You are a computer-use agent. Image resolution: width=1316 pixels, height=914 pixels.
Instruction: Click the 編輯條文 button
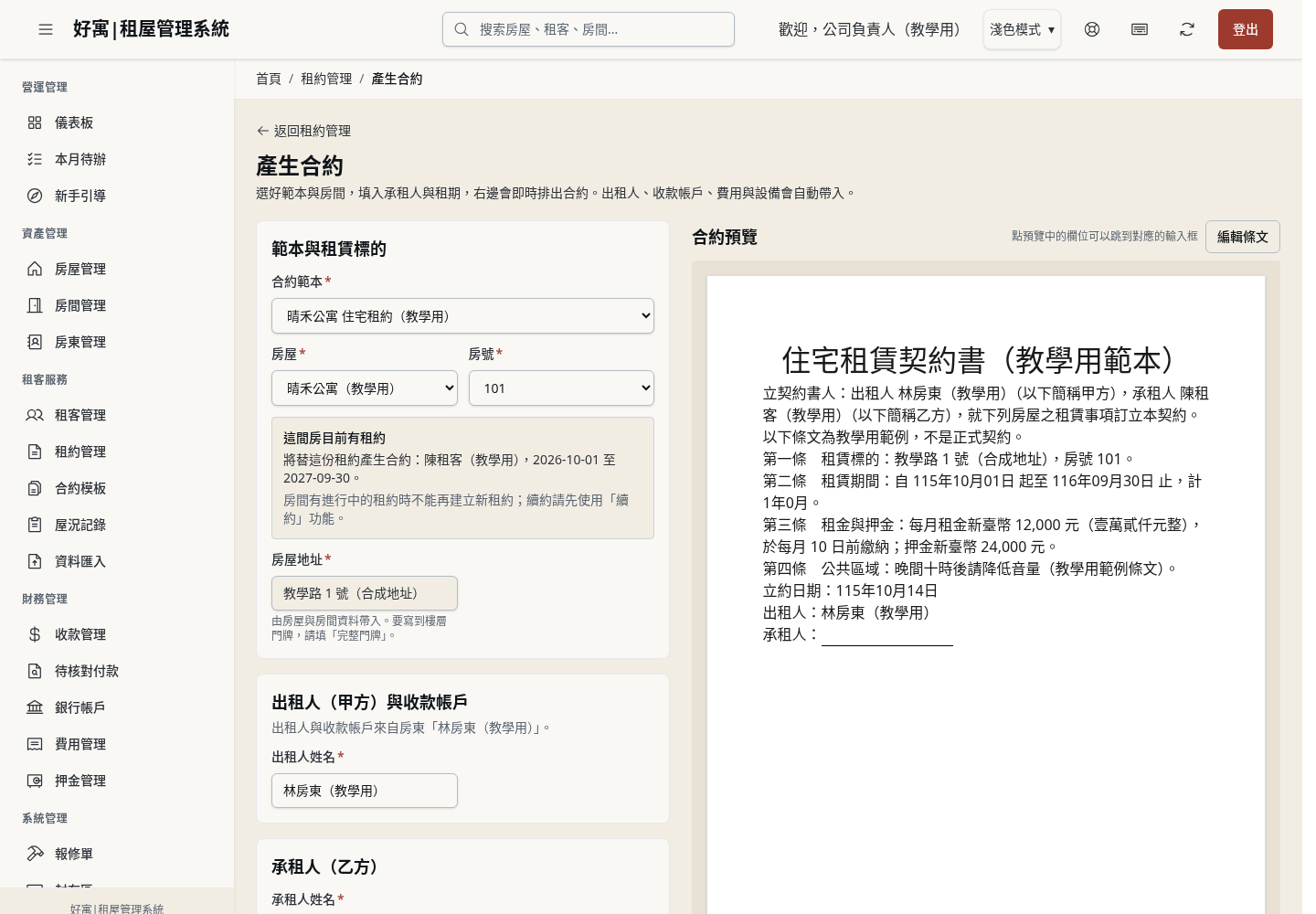pyautogui.click(x=1242, y=237)
